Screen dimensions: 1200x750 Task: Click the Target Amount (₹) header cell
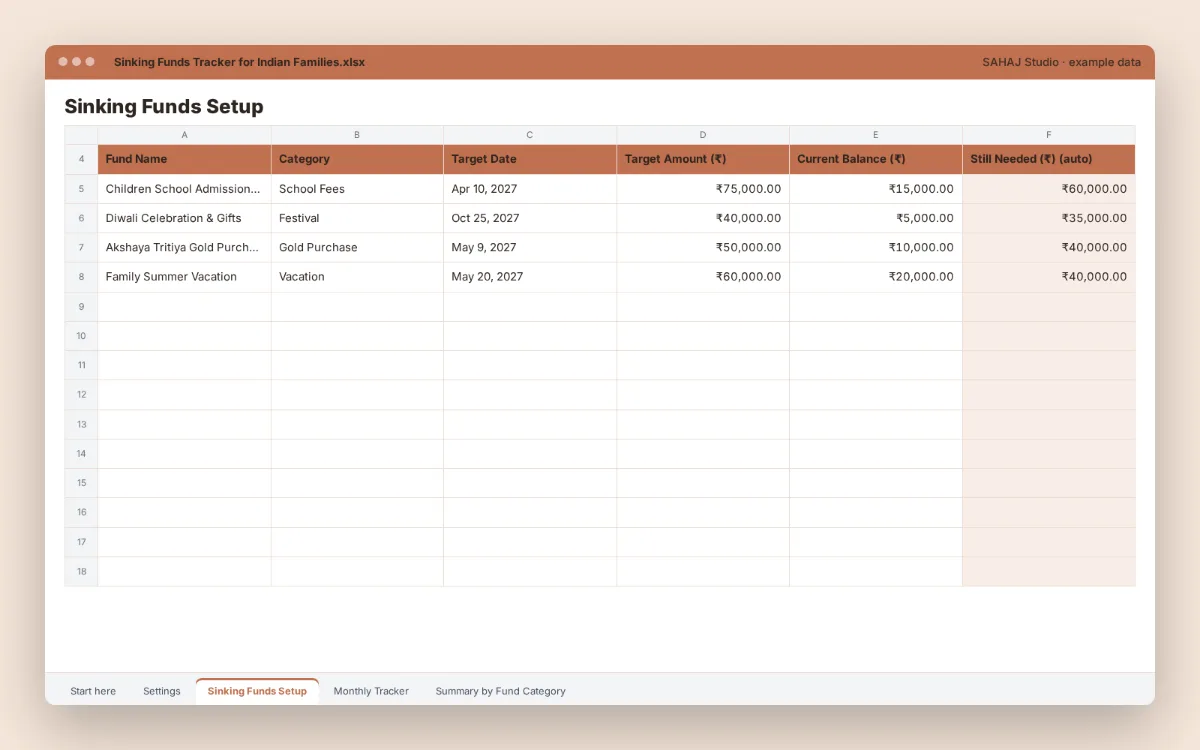tap(703, 159)
